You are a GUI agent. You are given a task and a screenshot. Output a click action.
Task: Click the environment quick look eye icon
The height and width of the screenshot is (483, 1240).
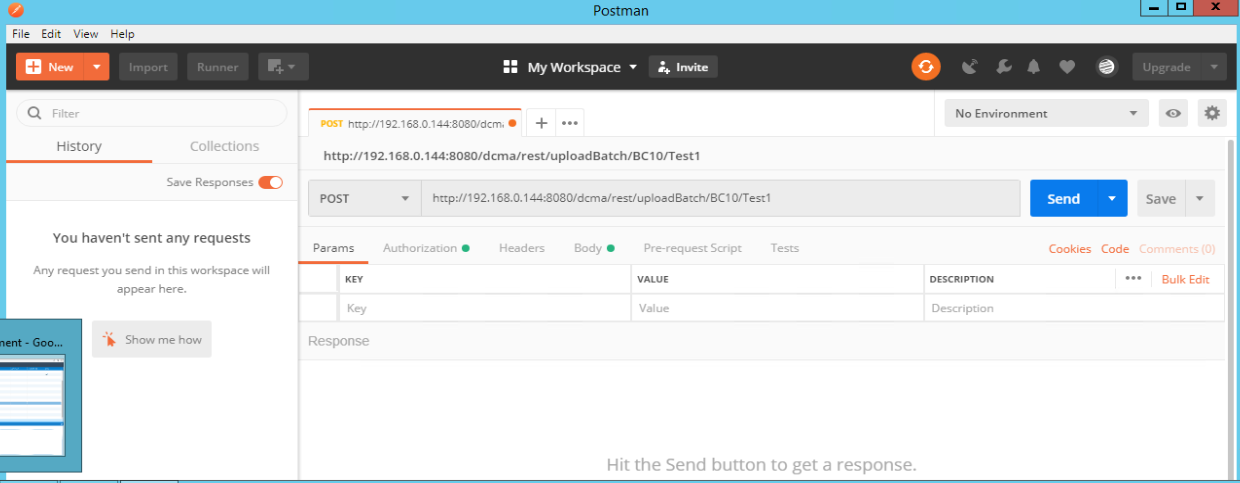[1173, 113]
